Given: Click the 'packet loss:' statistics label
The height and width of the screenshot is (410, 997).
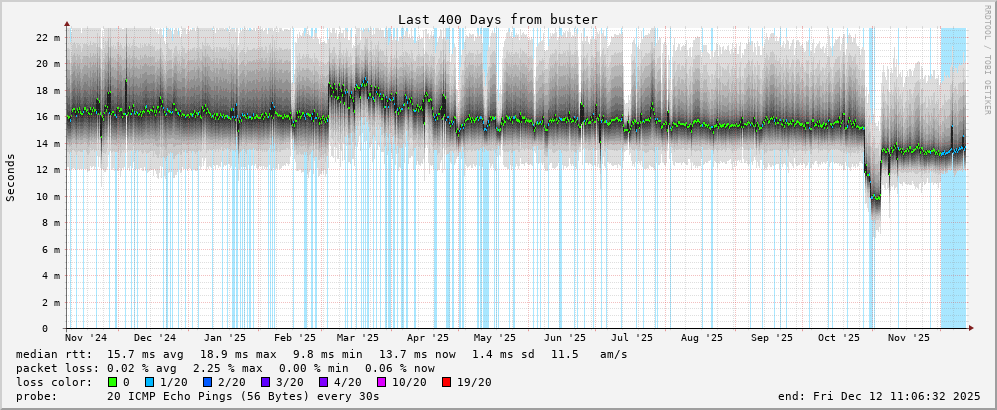Looking at the screenshot, I should click(58, 368).
